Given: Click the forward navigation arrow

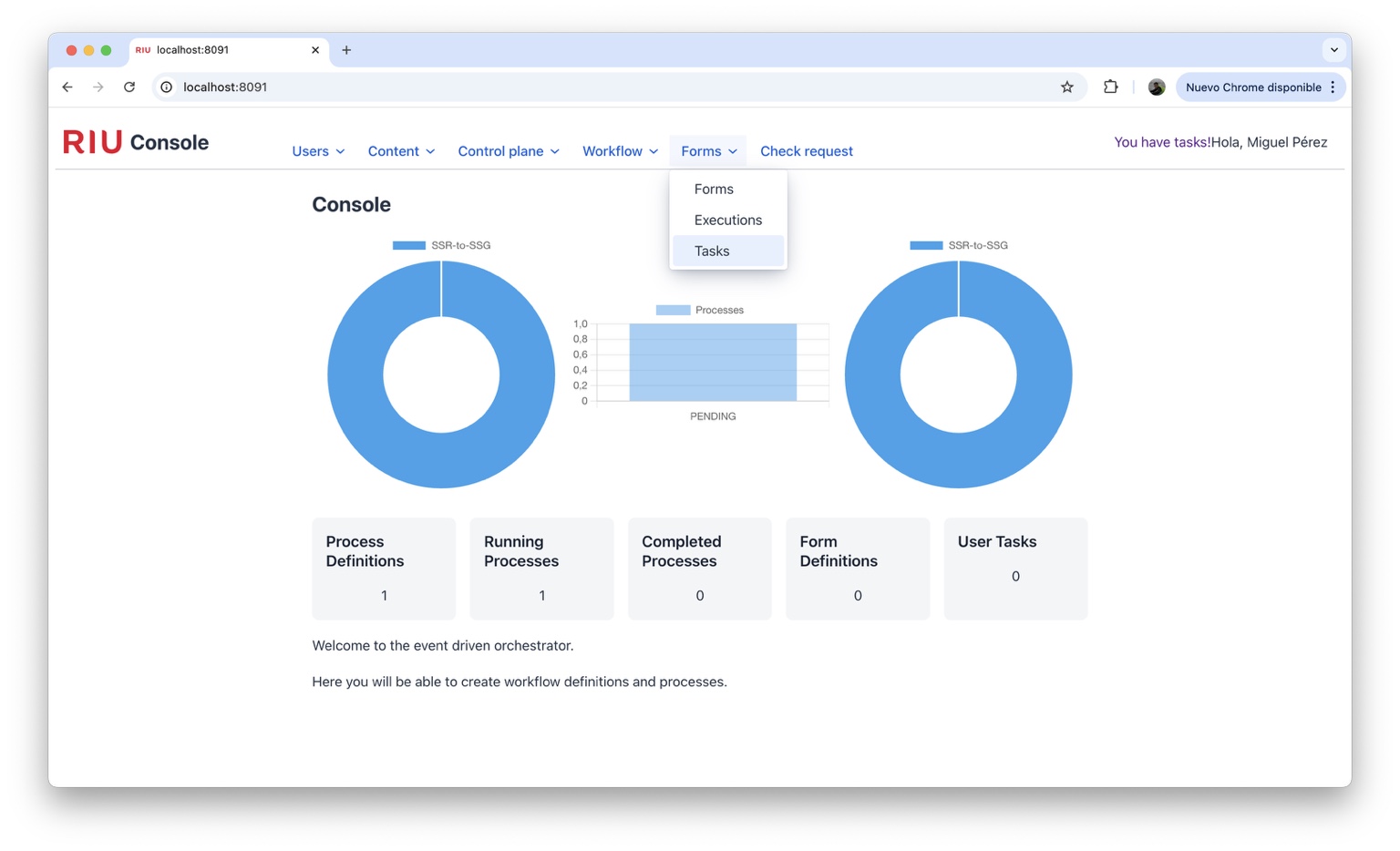Looking at the screenshot, I should 98,87.
